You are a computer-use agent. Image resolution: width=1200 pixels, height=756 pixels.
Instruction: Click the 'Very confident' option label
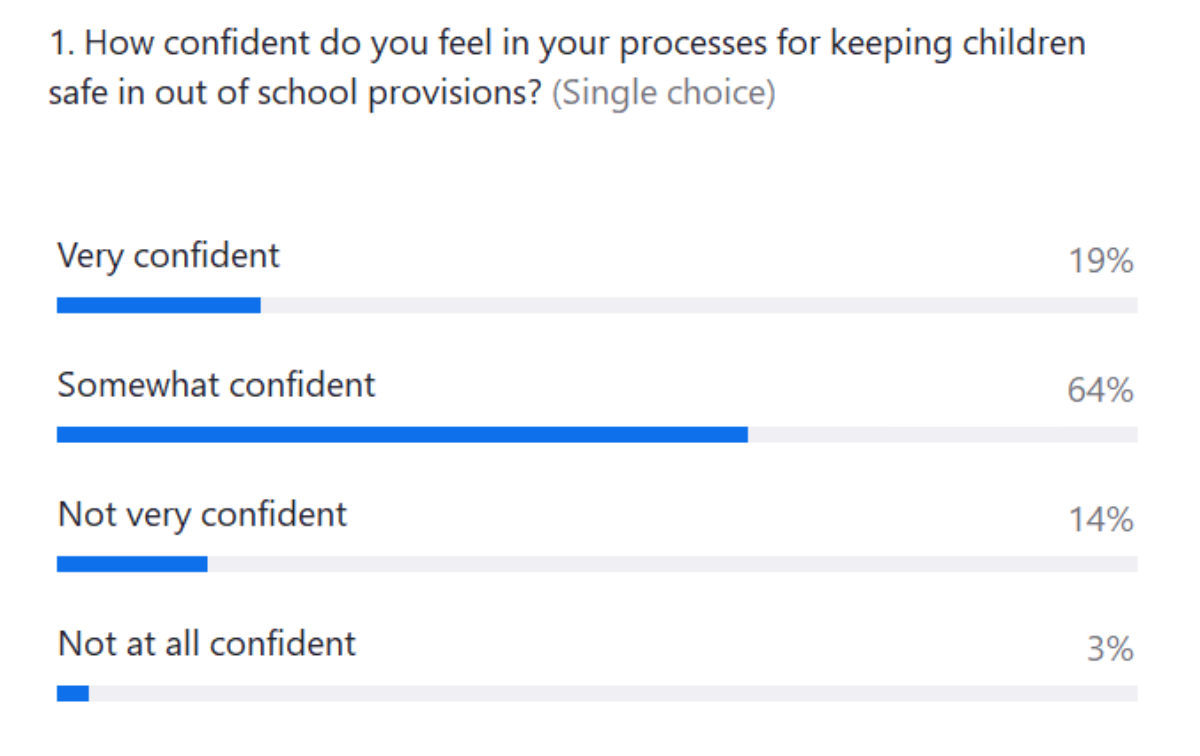[x=168, y=256]
